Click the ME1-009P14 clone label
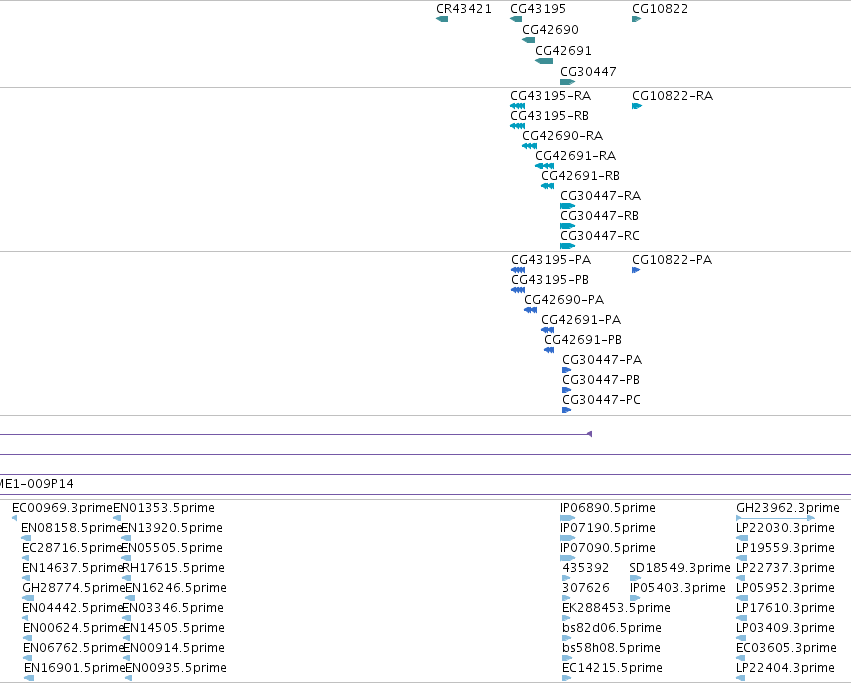Screen dimensions: 851x683 pyautogui.click(x=36, y=484)
